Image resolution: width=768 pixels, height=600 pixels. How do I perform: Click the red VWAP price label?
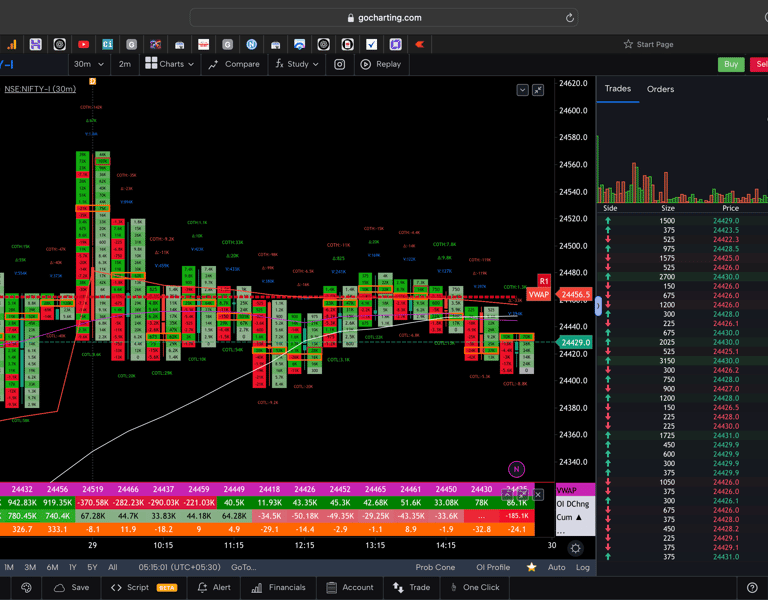point(538,295)
